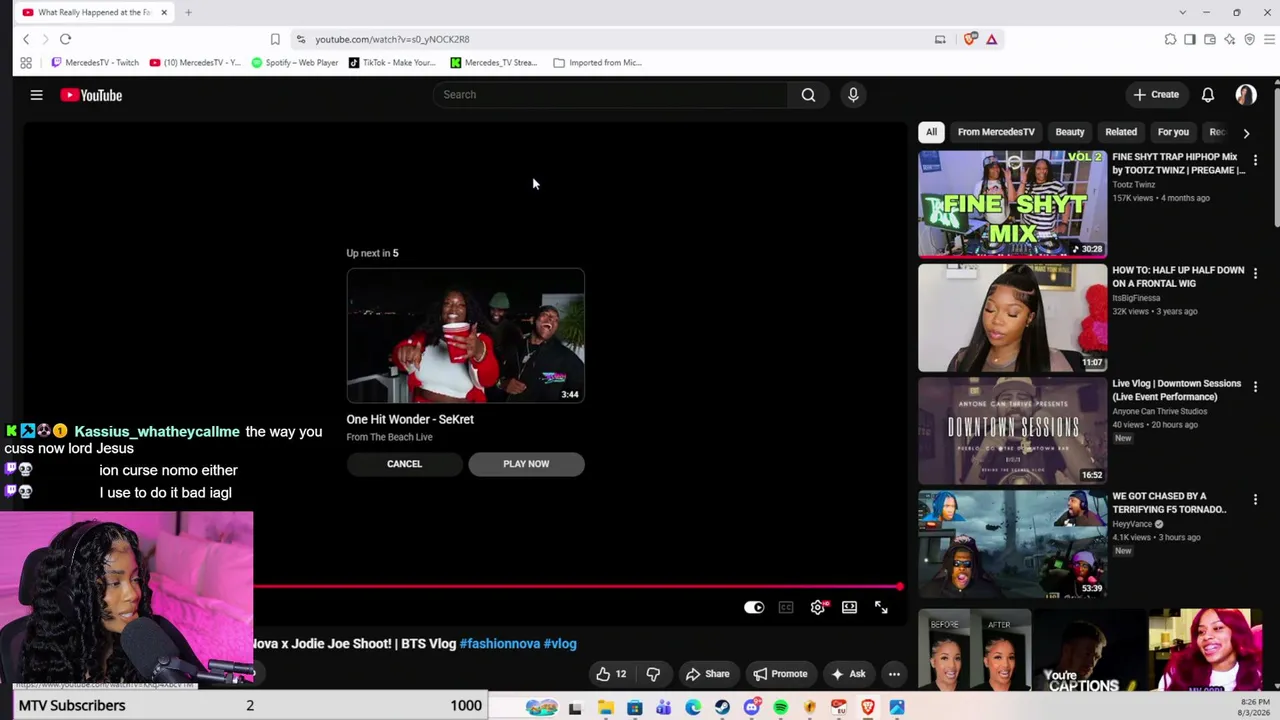The image size is (1280, 720).
Task: Select From MercedesTV chip
Action: click(996, 132)
